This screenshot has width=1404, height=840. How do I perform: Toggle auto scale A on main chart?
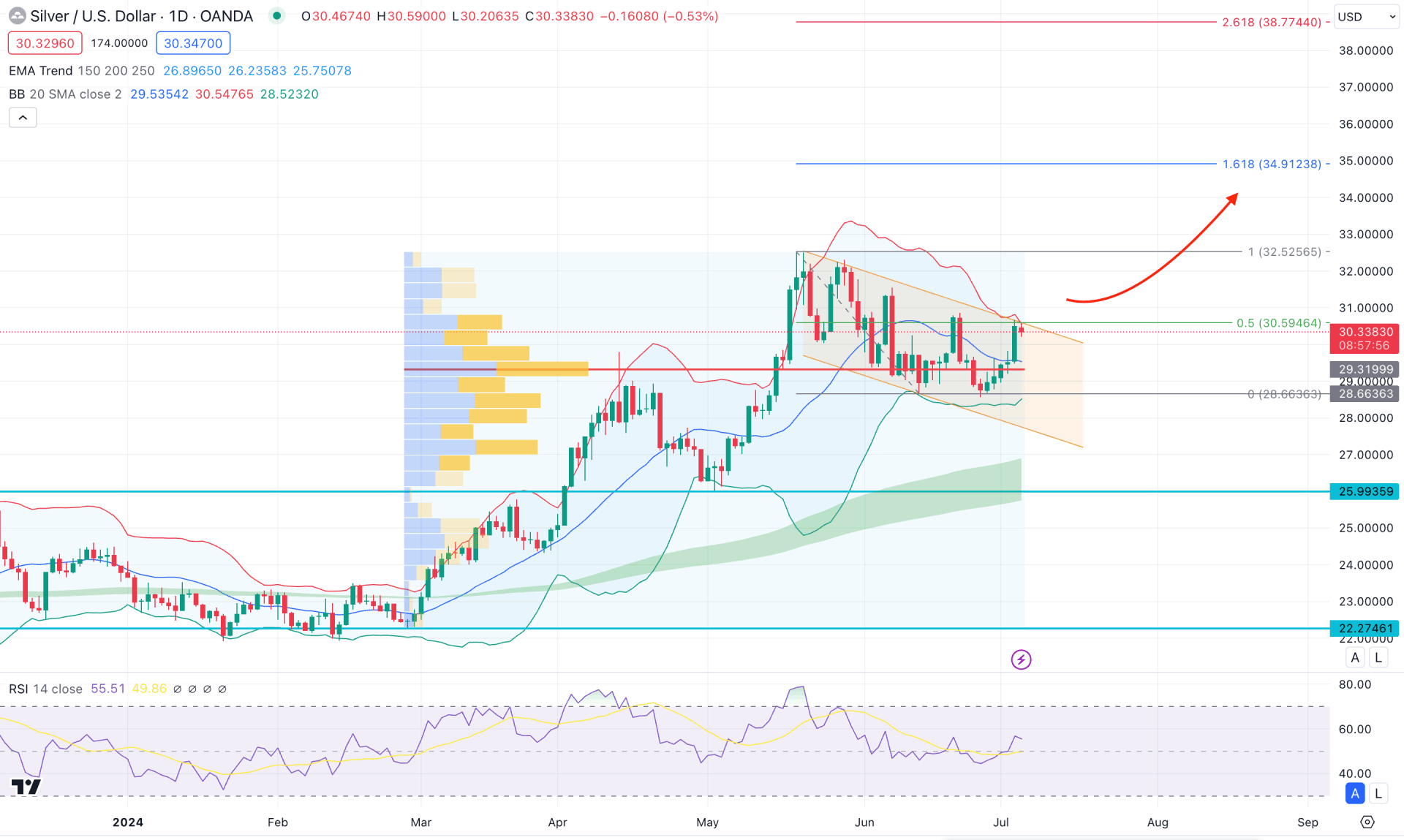1355,657
